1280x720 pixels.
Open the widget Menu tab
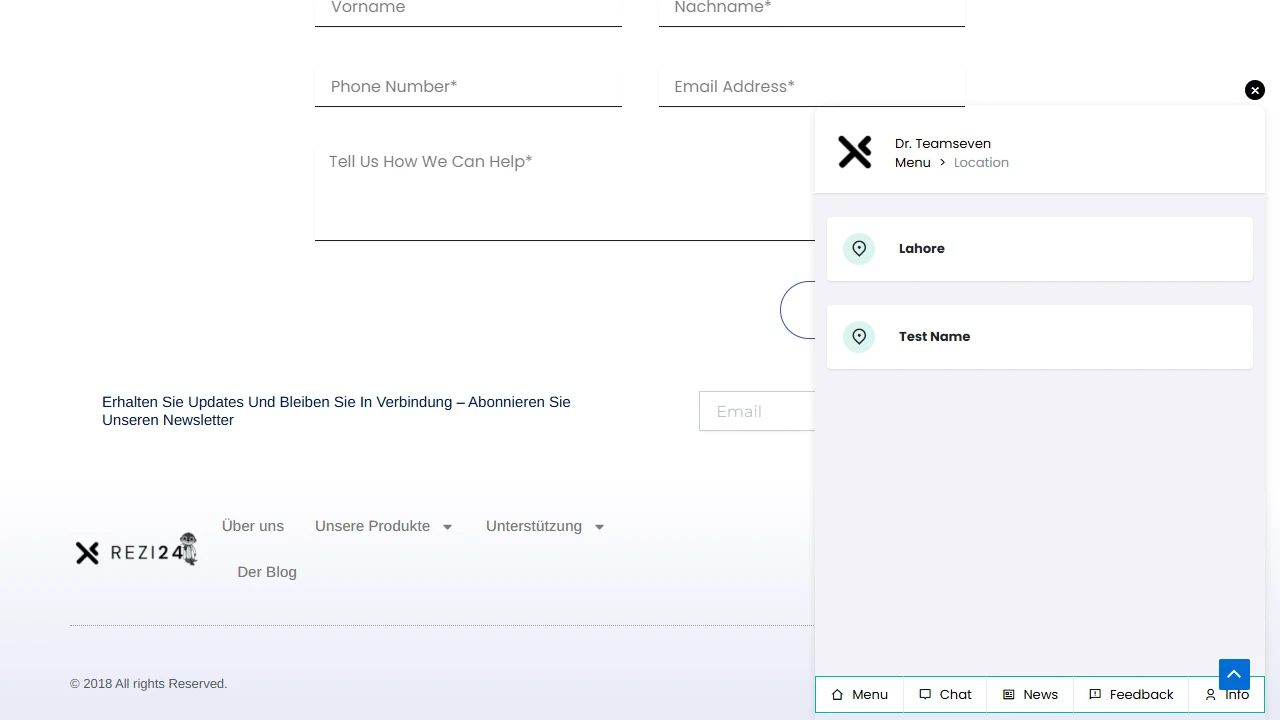[860, 695]
